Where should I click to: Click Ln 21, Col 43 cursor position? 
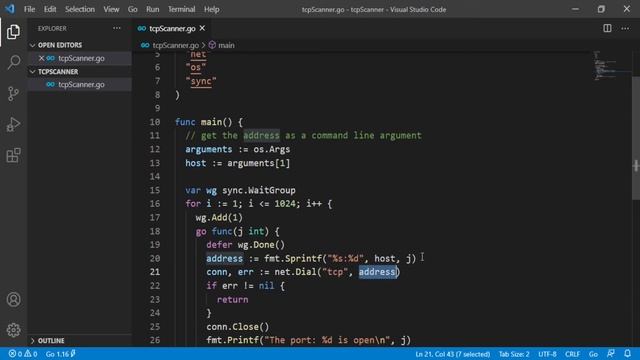[452, 354]
